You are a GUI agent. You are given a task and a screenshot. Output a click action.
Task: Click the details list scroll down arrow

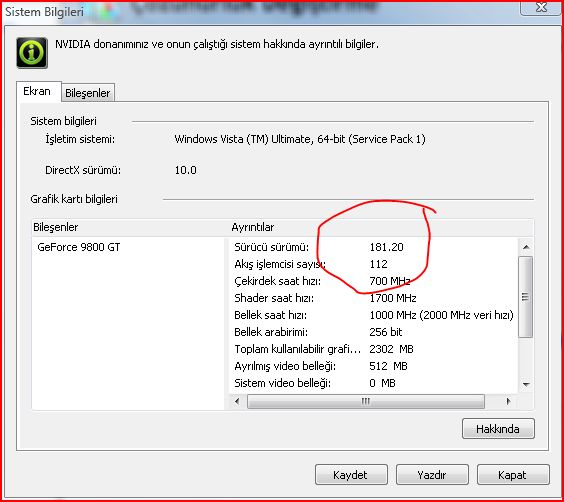[x=526, y=384]
